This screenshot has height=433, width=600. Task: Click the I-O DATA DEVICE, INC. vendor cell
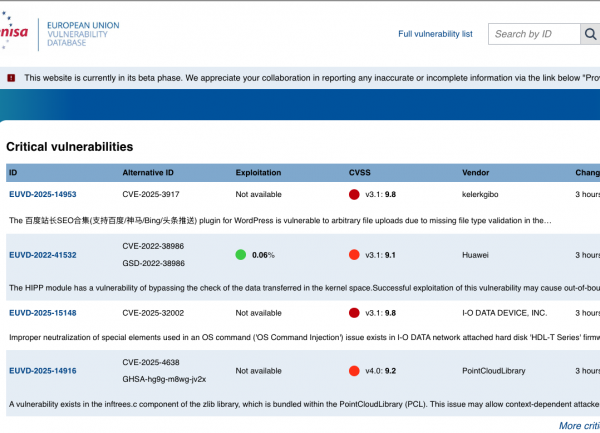(505, 313)
